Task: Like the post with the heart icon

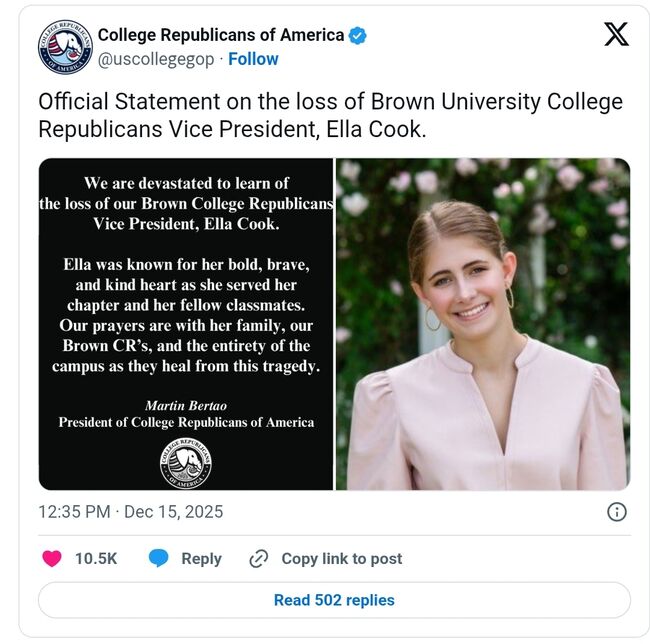Action: pyautogui.click(x=52, y=559)
